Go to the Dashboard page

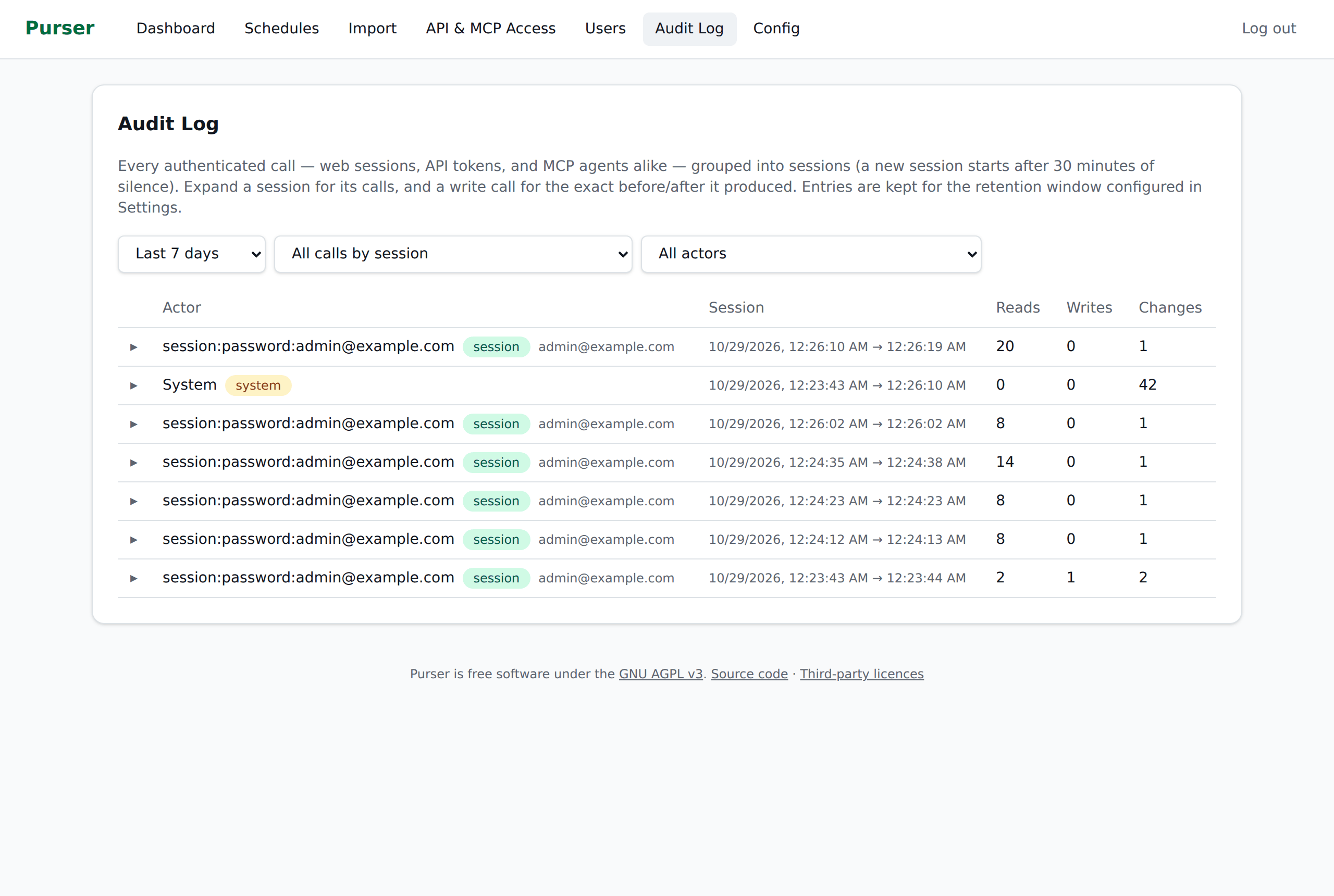click(x=176, y=29)
